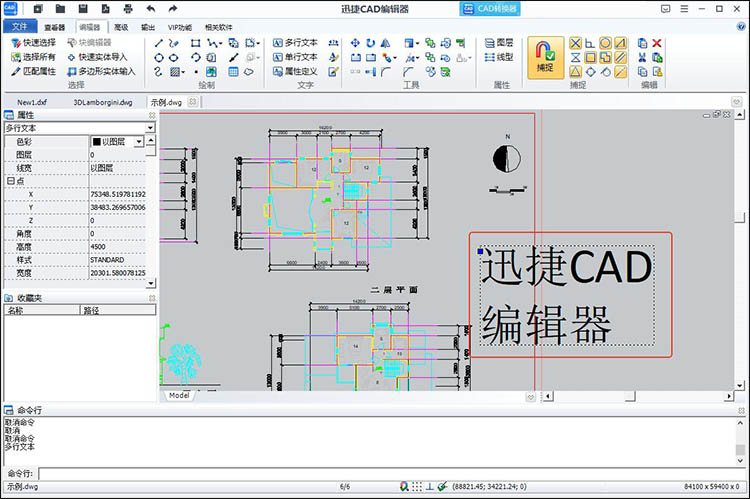Open the hatch pattern tool dropdown arrow
This screenshot has width=750, height=499.
[183, 72]
